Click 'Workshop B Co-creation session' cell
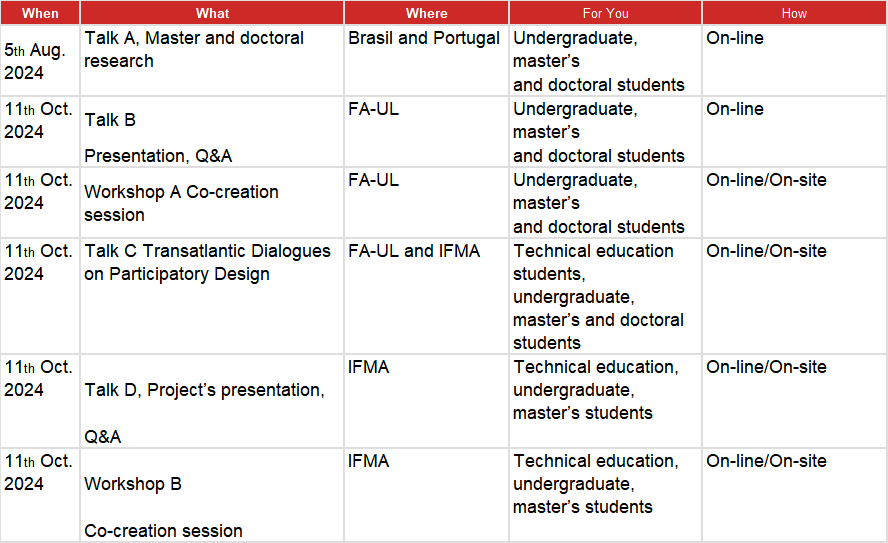The image size is (888, 543). tap(212, 495)
